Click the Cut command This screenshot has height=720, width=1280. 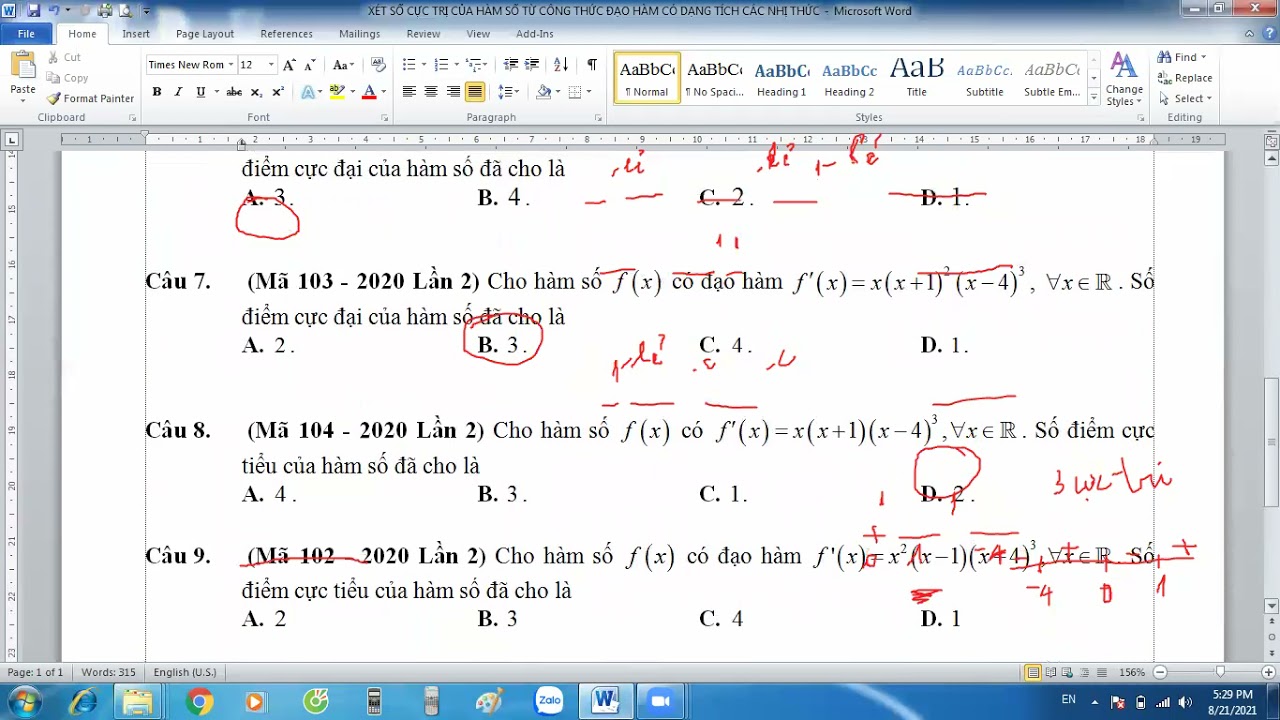coord(64,57)
